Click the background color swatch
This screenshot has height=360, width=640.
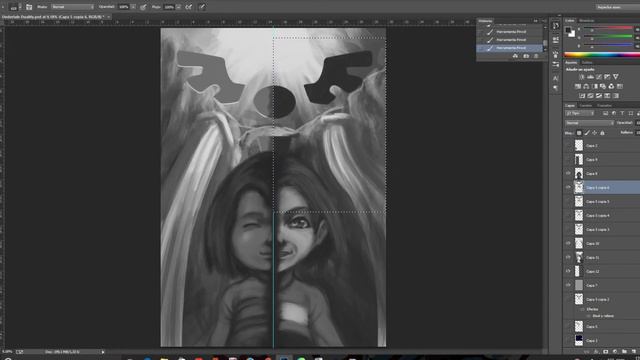click(x=572, y=34)
